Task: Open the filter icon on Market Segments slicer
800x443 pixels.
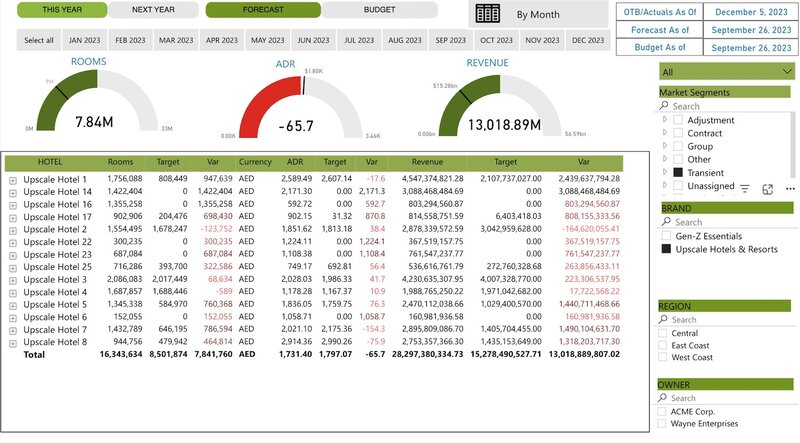Action: point(745,189)
